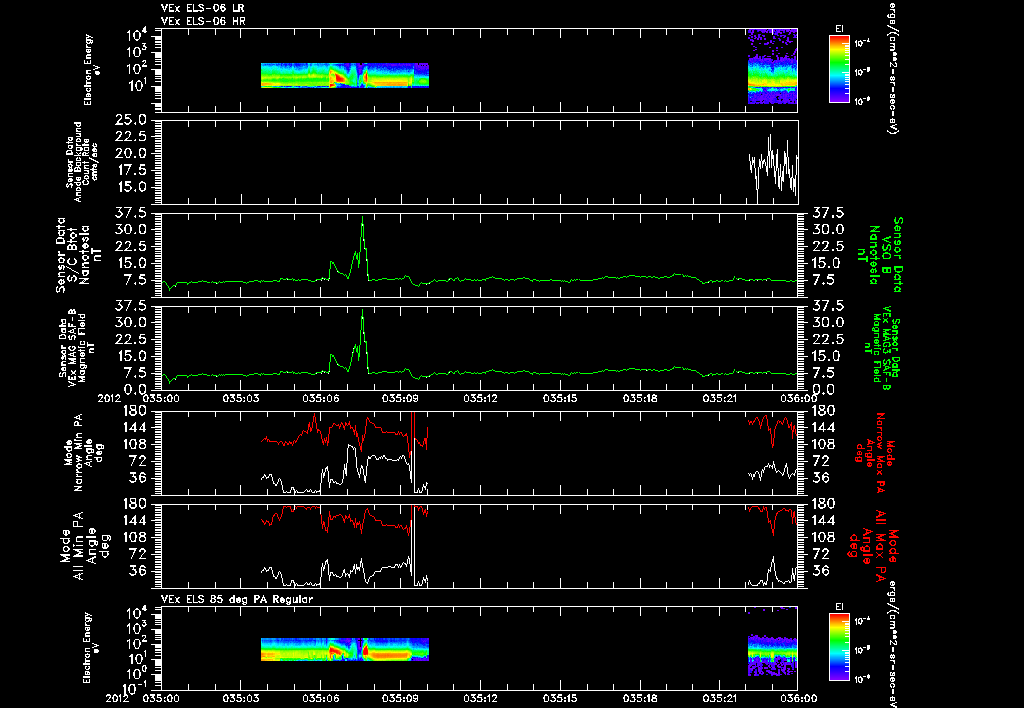This screenshot has height=708, width=1024.
Task: Select the "VEx ELS 85 deg PA Regular" title
Action: [236, 599]
